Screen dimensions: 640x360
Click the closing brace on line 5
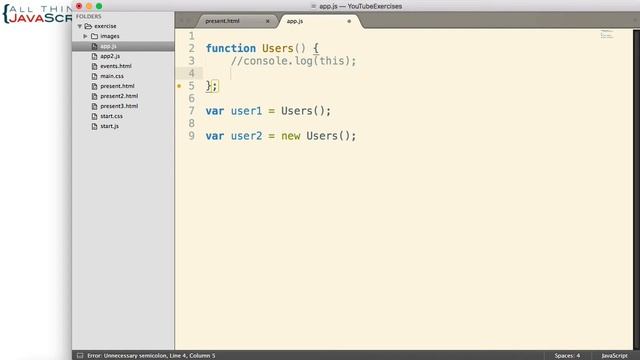pyautogui.click(x=209, y=86)
